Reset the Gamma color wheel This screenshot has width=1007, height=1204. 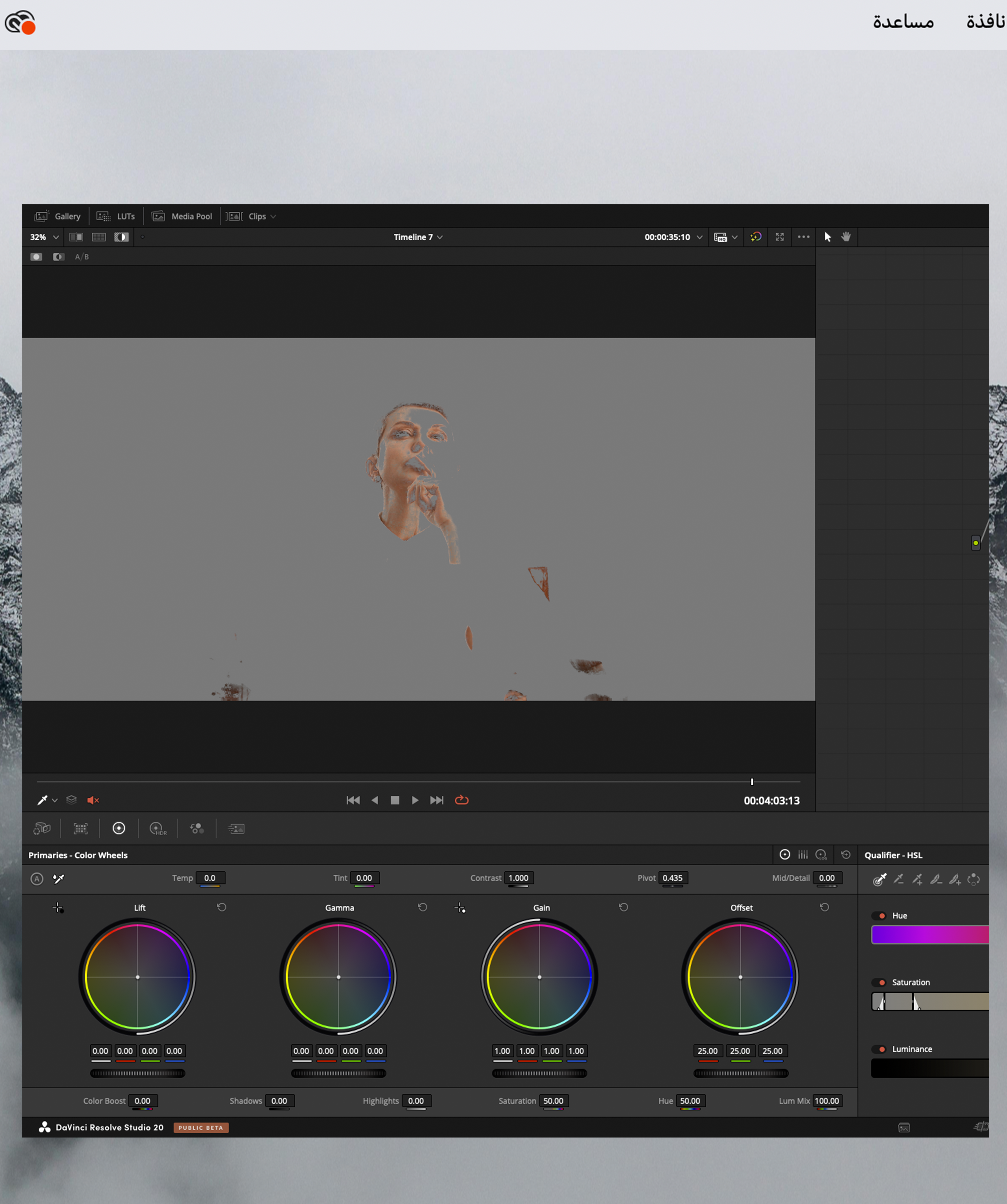(423, 907)
